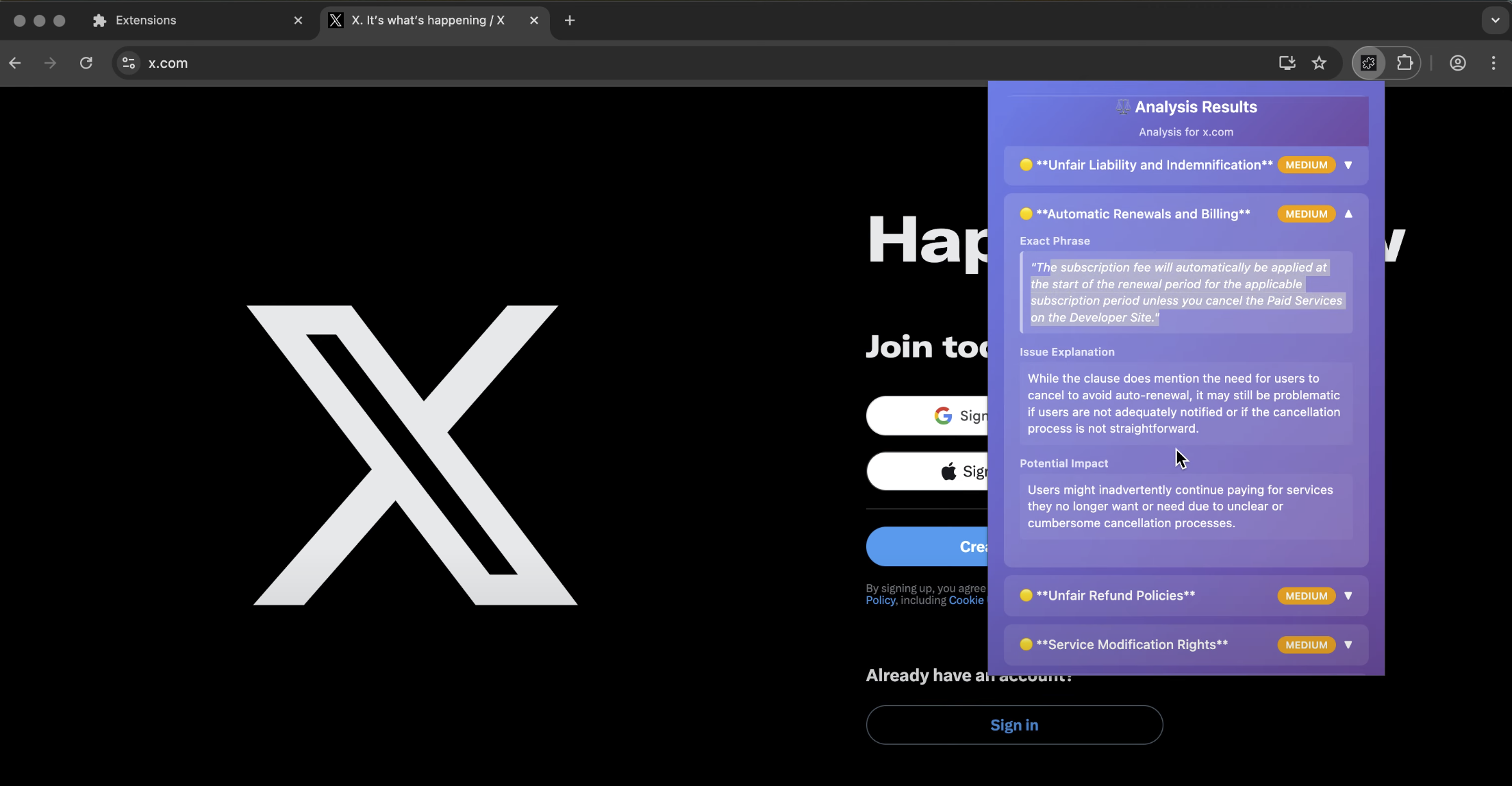Expand Service Modification Rights section

click(1348, 645)
